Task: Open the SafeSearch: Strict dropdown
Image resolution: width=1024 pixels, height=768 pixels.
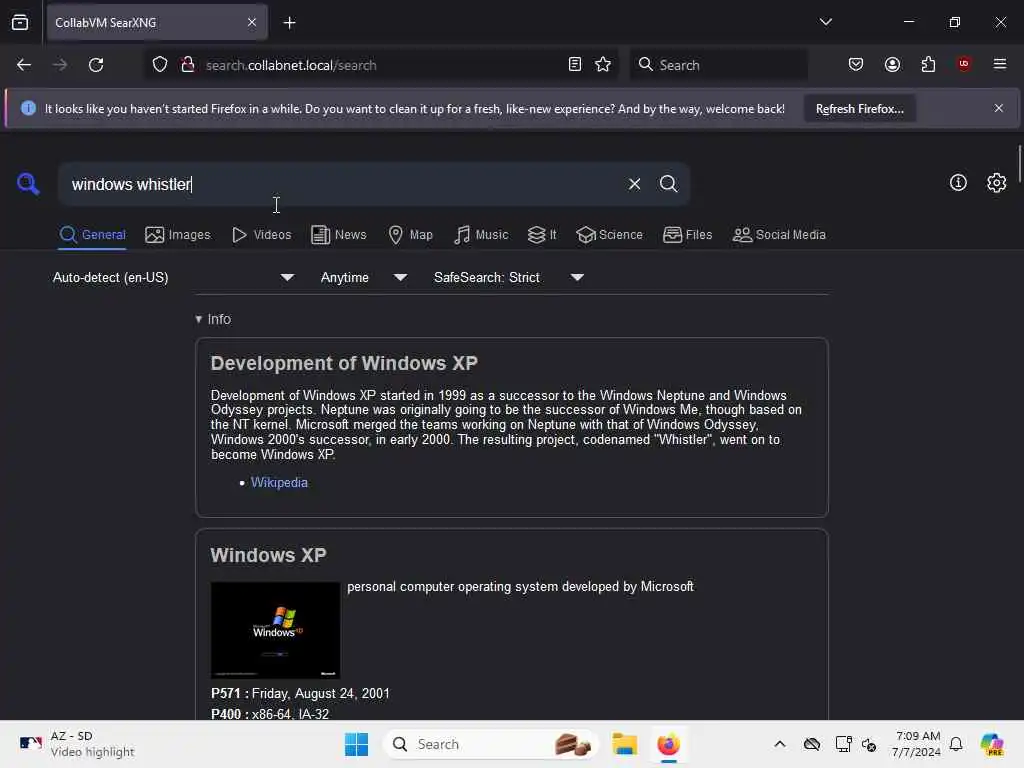Action: [x=509, y=278]
